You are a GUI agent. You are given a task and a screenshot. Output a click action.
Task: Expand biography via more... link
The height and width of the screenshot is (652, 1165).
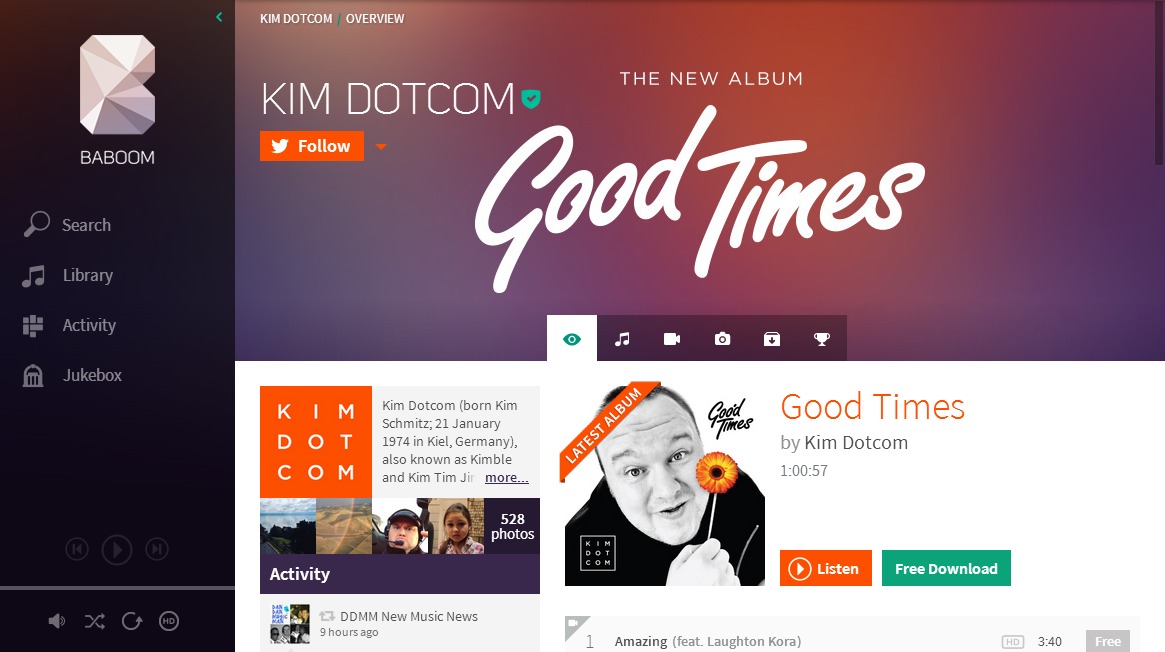[x=506, y=477]
